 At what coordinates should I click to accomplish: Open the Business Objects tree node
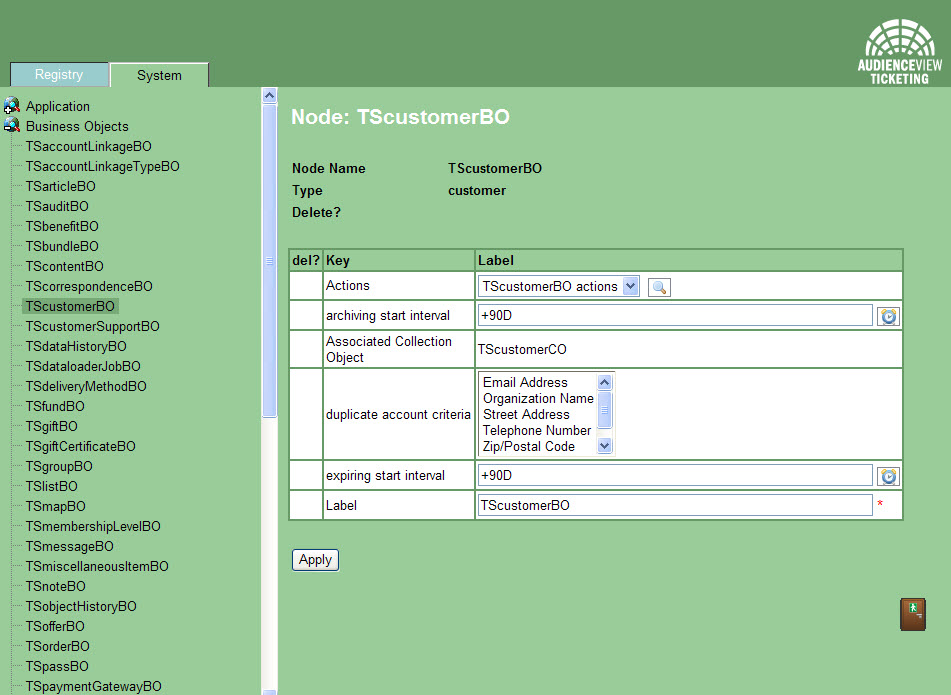tap(77, 126)
